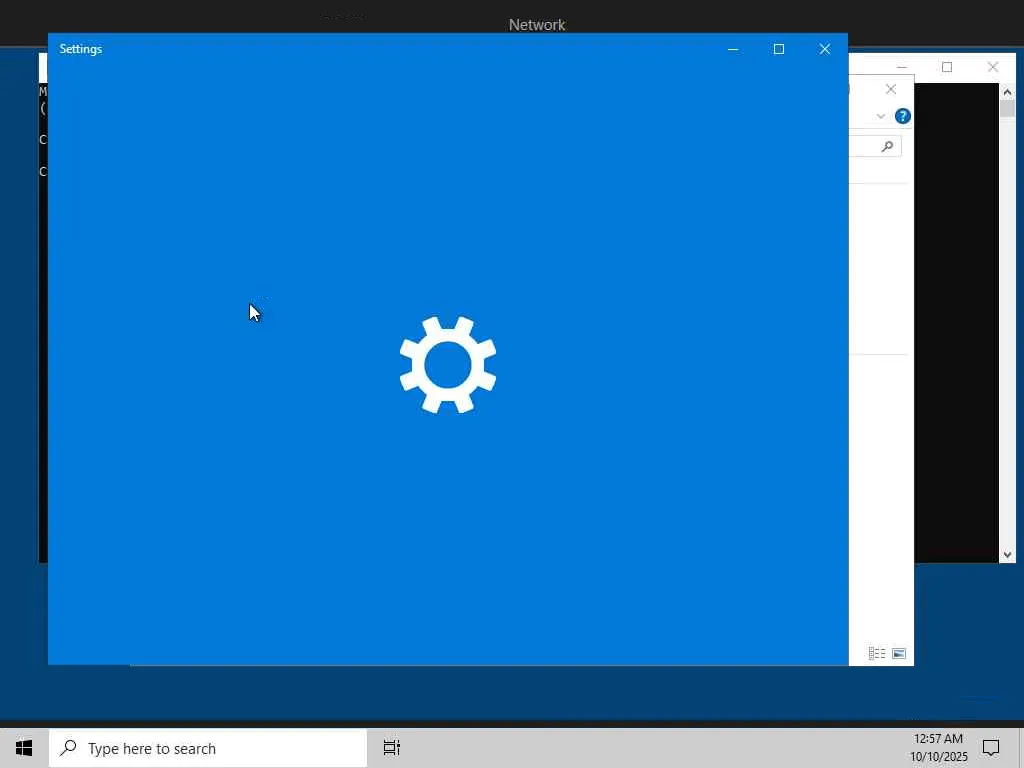Expand the File Explorer ribbon chevron
The image size is (1024, 768).
tap(880, 116)
